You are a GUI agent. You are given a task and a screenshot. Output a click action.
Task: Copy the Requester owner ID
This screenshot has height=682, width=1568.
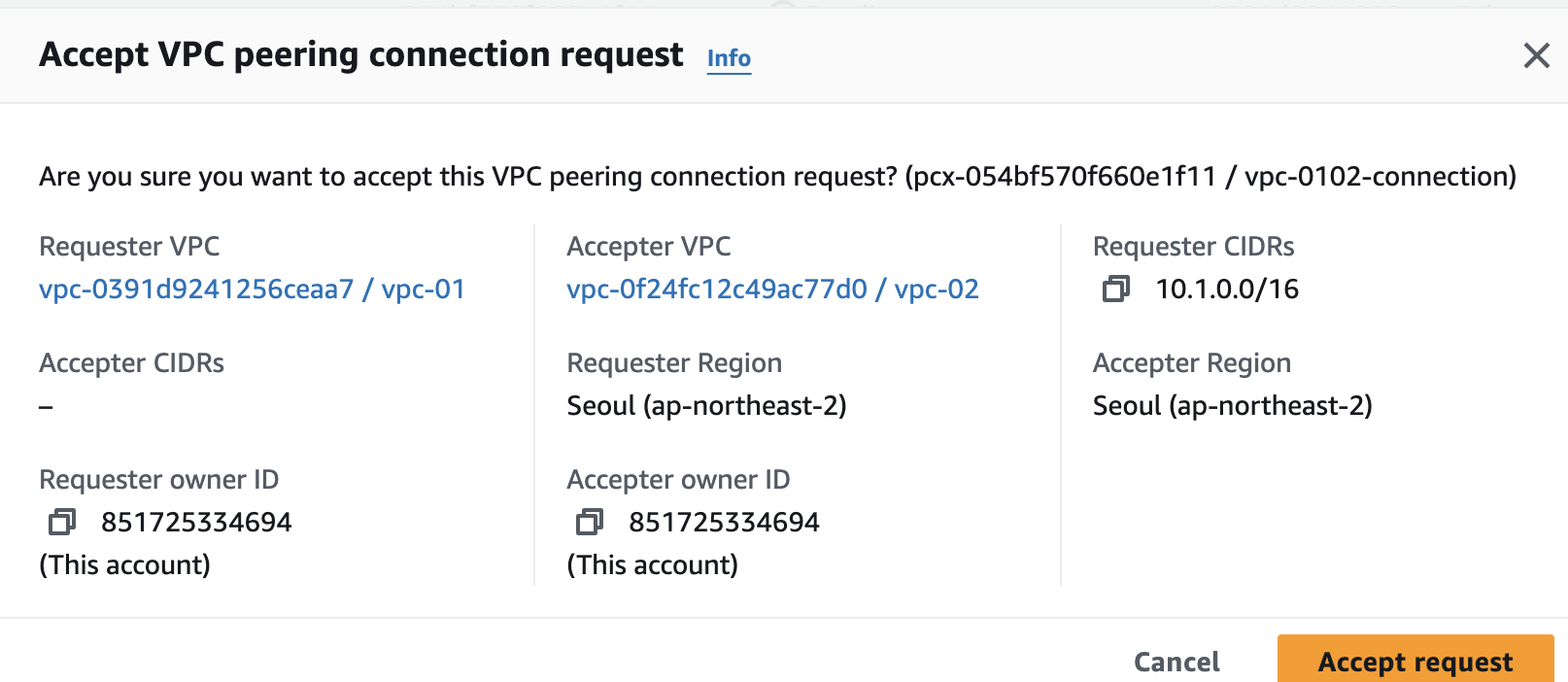click(62, 522)
